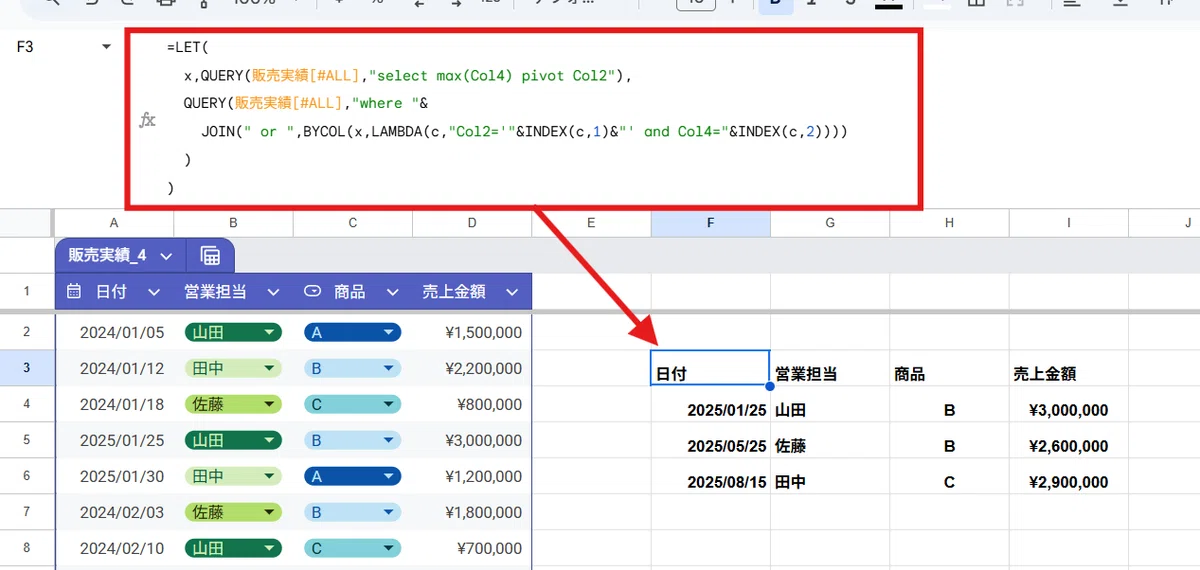Open the name box dropdown arrow
This screenshot has width=1200, height=570.
click(x=107, y=47)
